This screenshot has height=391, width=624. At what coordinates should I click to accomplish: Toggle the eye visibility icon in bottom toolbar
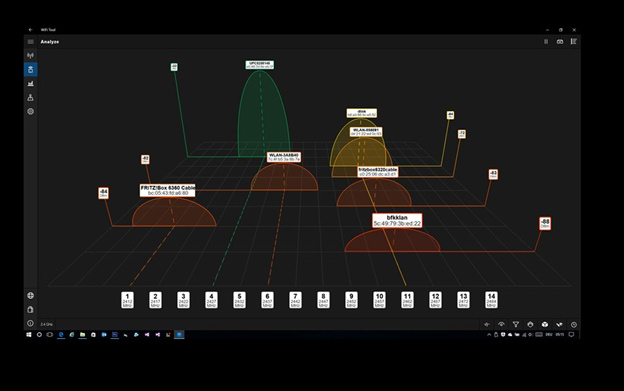pyautogui.click(x=501, y=325)
